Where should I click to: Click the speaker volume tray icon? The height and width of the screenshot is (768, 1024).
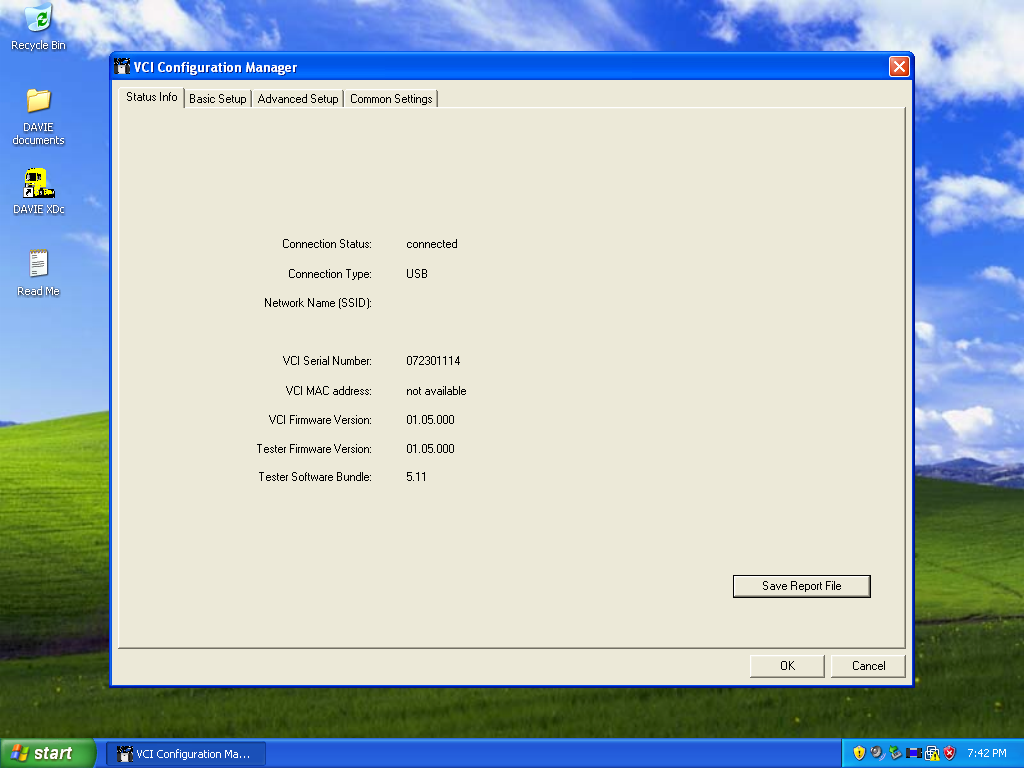click(x=877, y=753)
